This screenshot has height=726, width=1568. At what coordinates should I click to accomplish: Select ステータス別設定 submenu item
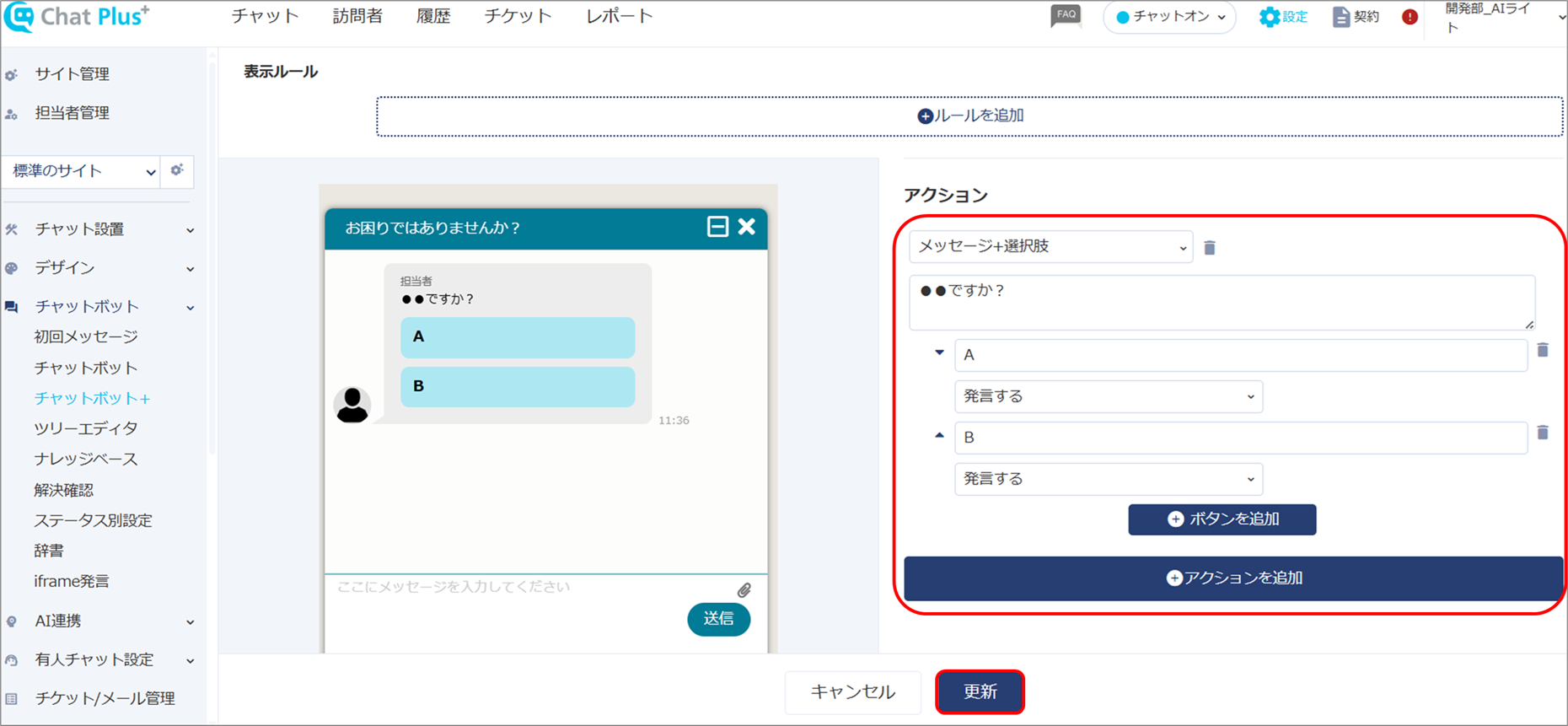tap(94, 520)
